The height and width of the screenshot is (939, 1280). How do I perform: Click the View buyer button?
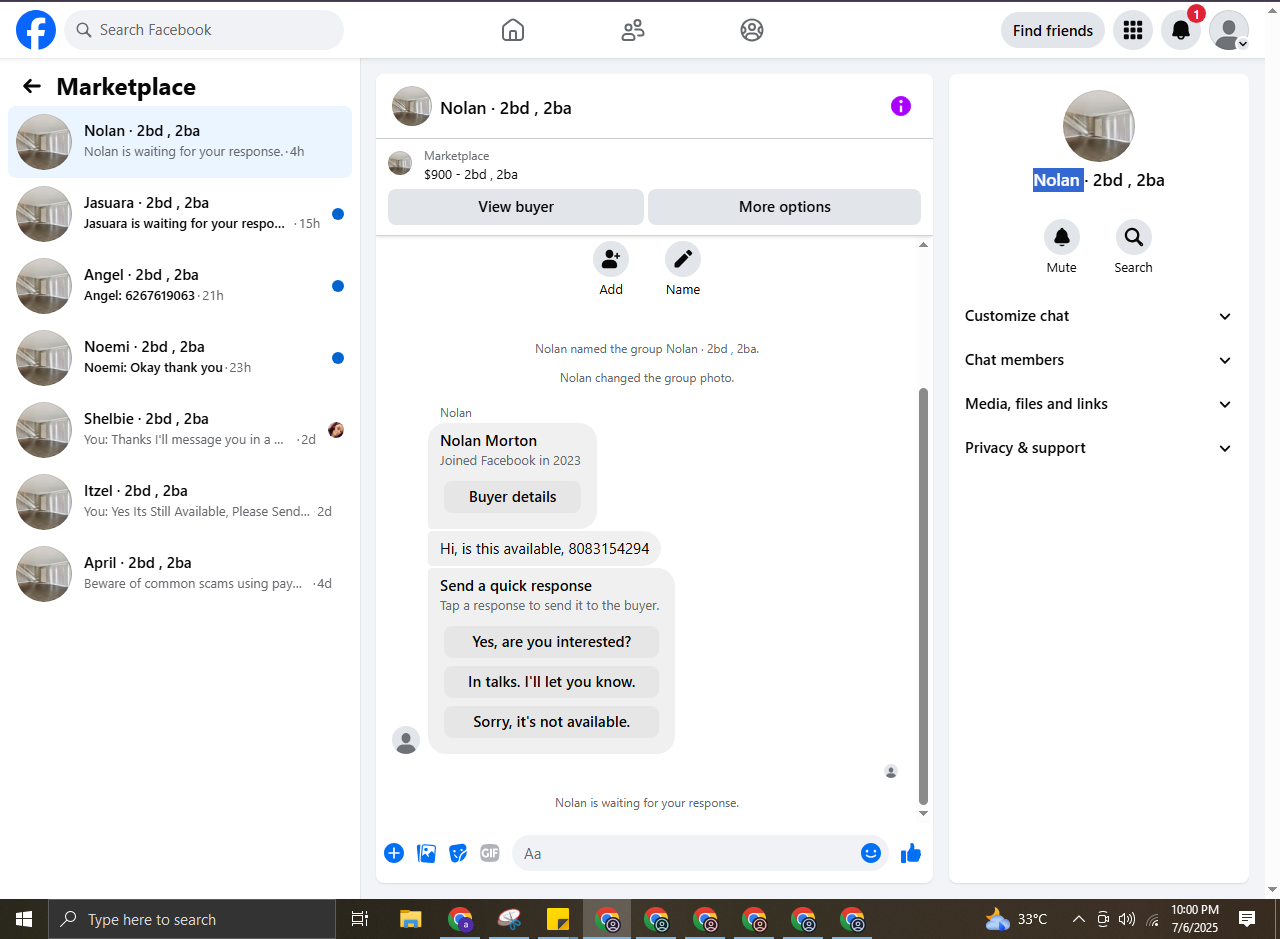(516, 207)
